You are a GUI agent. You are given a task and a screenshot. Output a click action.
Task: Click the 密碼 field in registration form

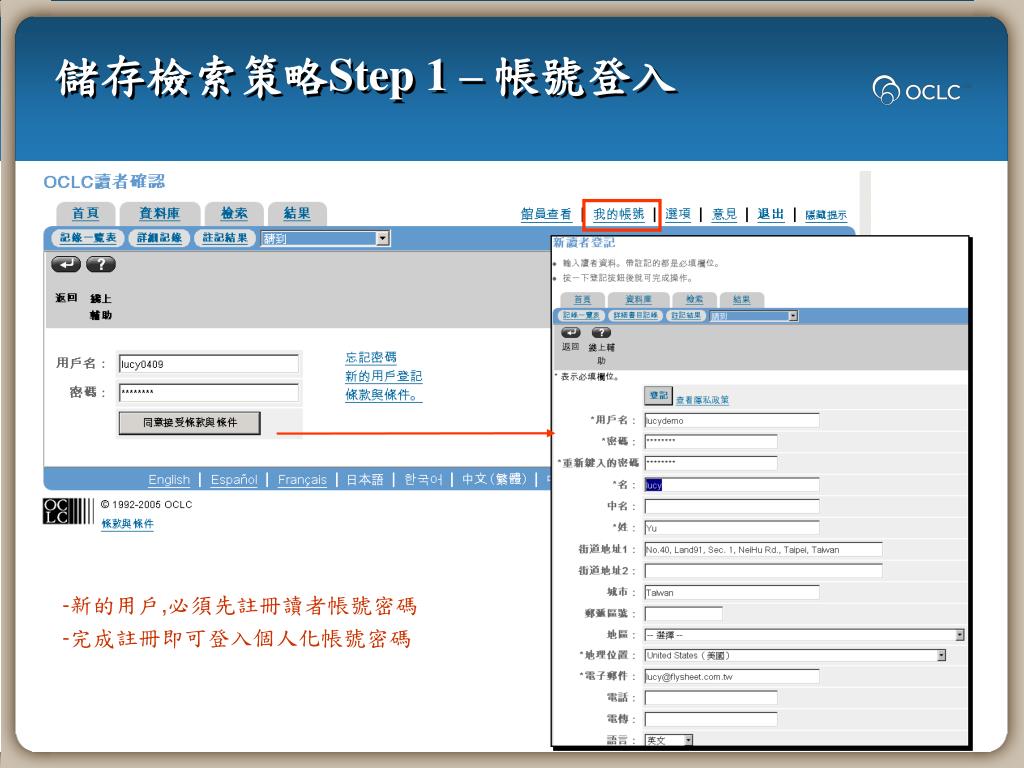coord(711,441)
